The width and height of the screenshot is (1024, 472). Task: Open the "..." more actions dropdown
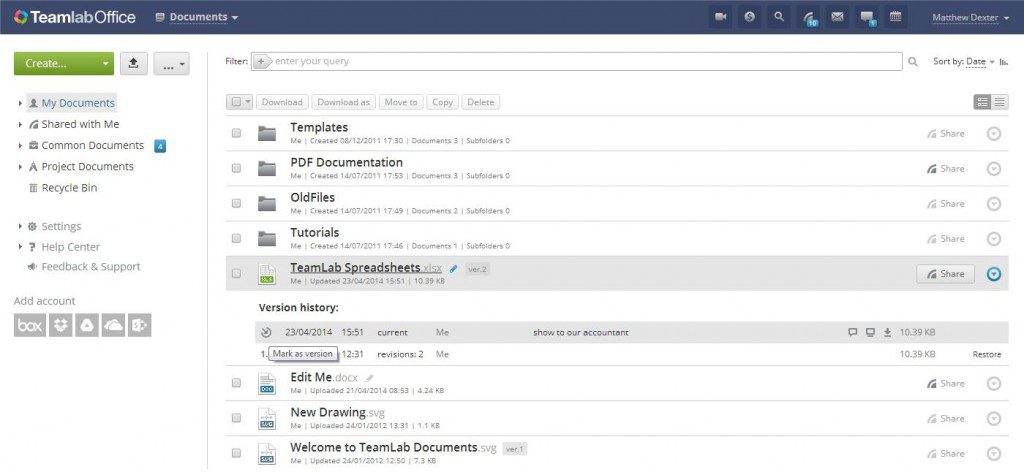coord(172,63)
